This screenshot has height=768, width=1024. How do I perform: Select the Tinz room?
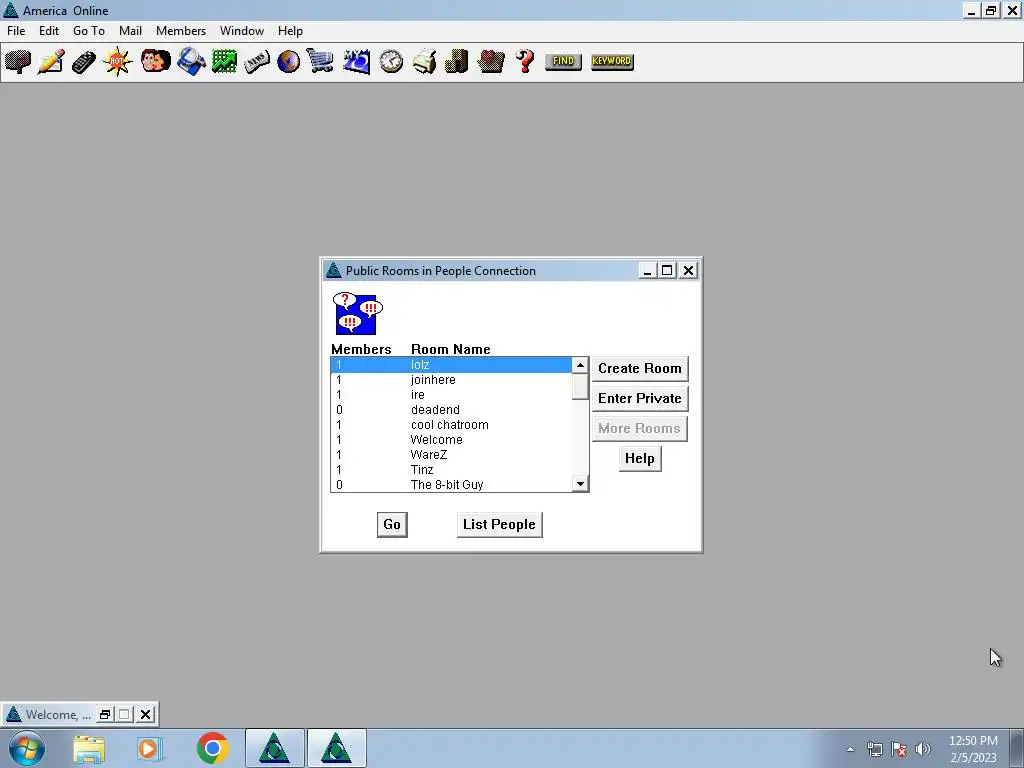pos(451,470)
